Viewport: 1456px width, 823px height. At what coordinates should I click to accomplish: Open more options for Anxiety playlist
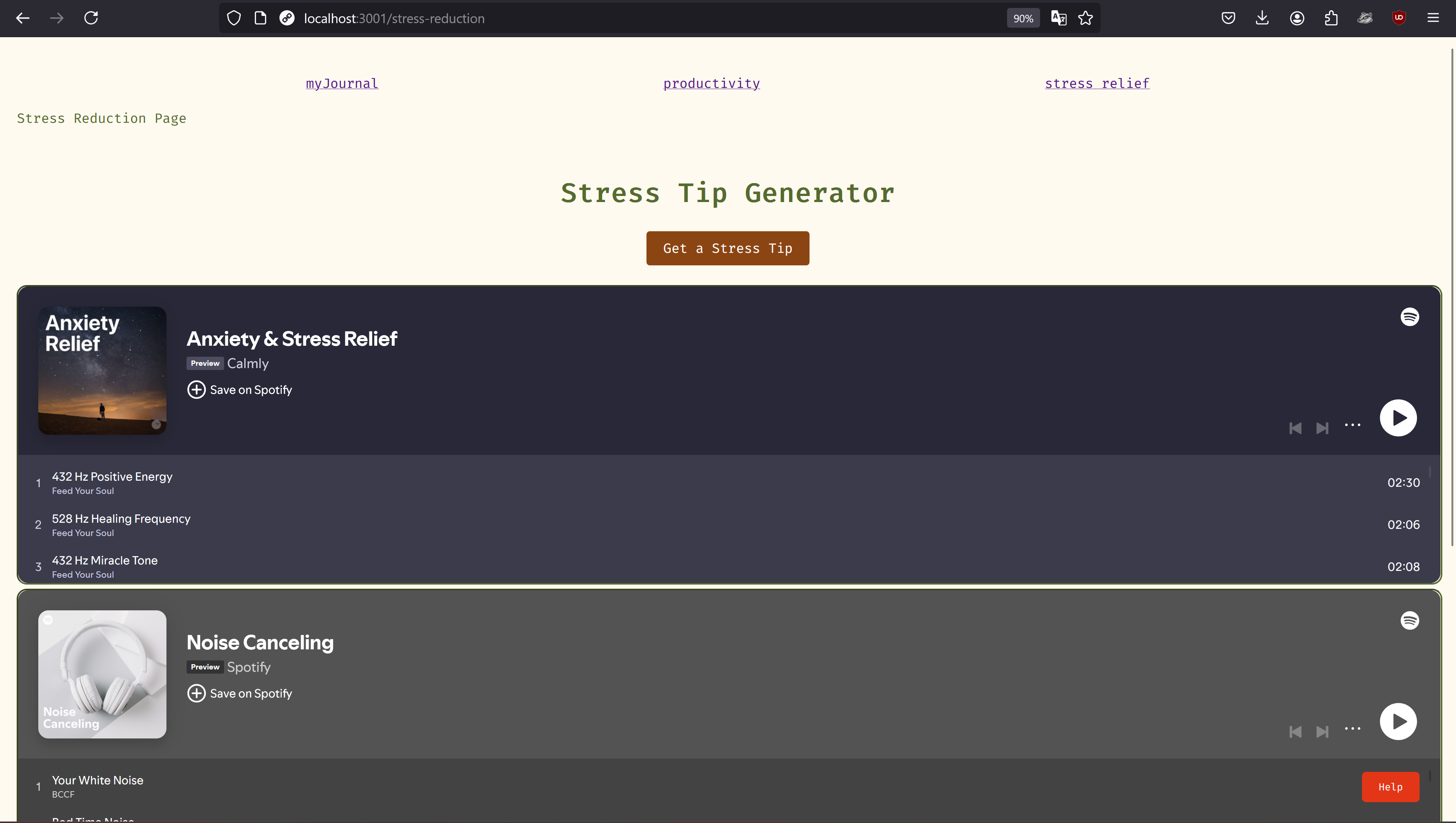point(1352,425)
